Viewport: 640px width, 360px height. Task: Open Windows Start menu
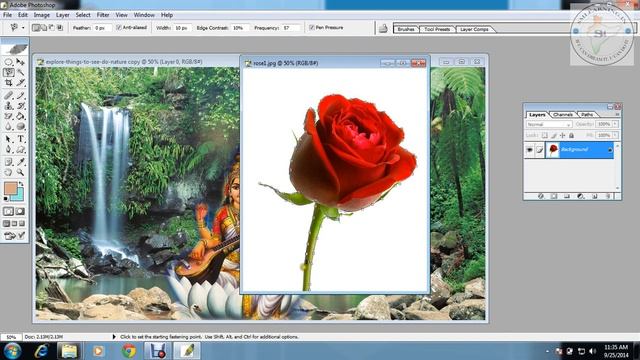point(12,351)
